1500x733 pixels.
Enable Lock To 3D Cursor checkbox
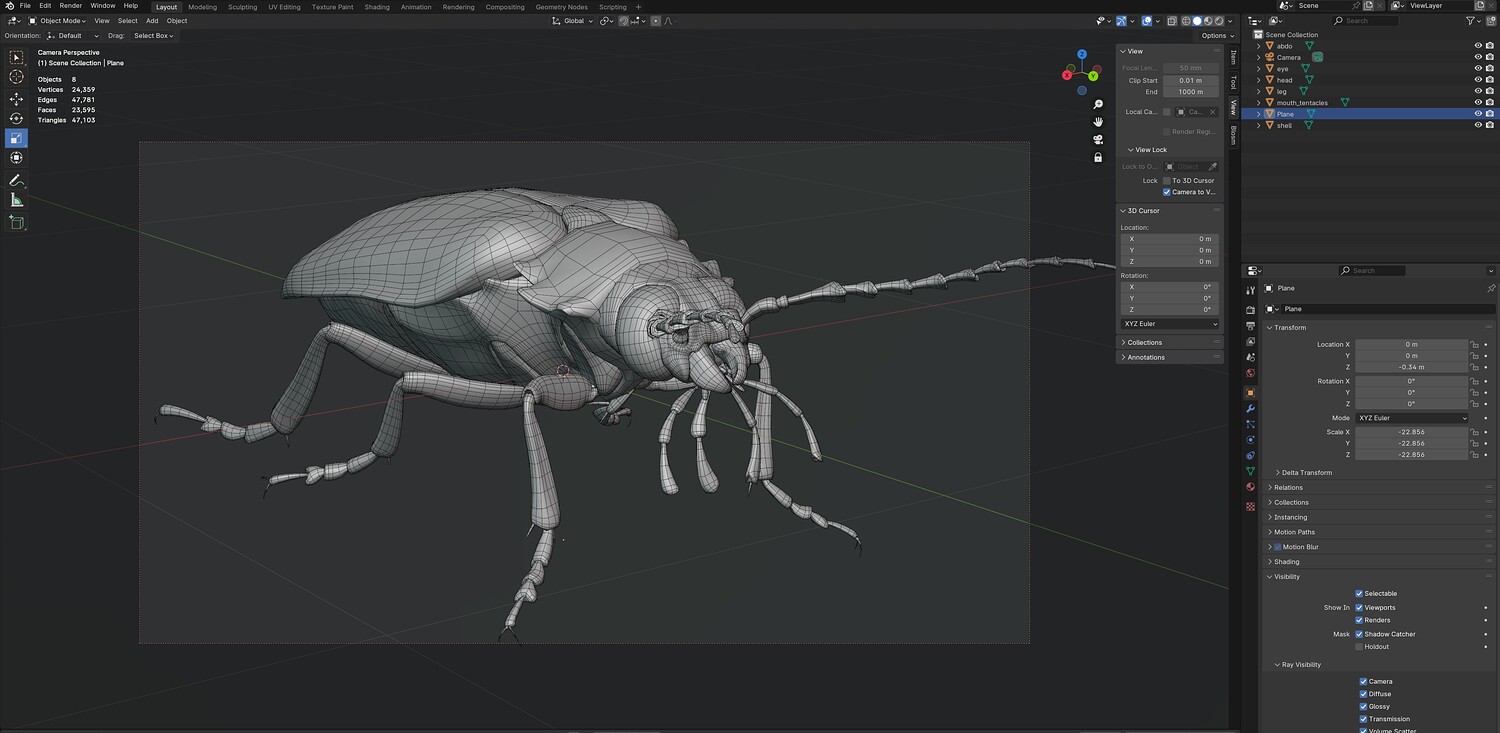coord(1167,181)
